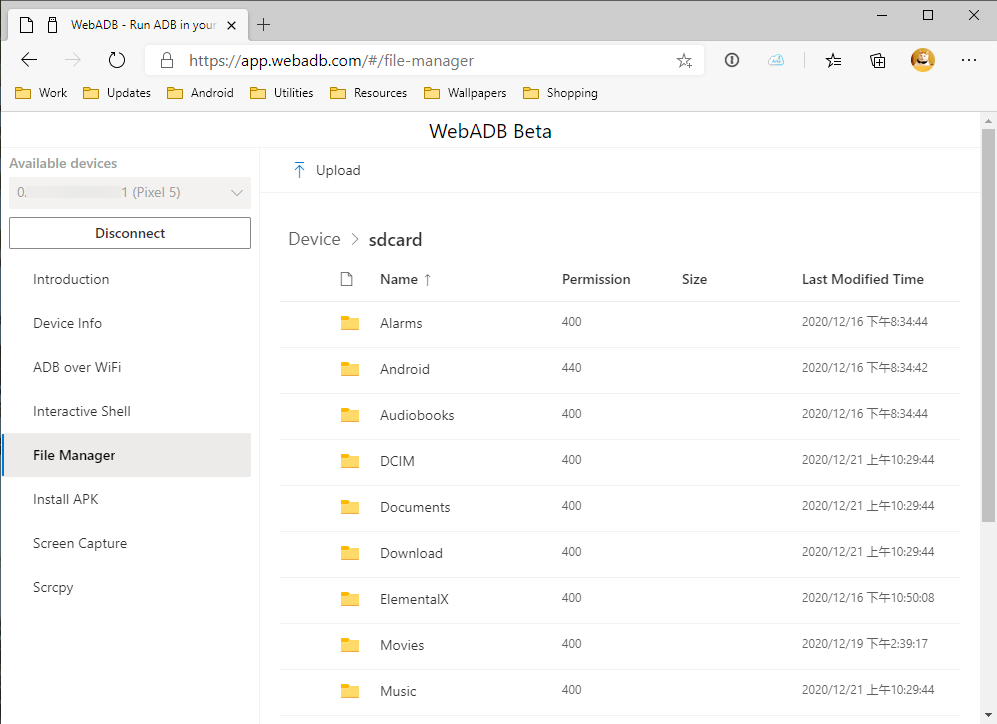This screenshot has width=997, height=724.
Task: Open the Edge settings ellipsis menu
Action: pos(968,60)
